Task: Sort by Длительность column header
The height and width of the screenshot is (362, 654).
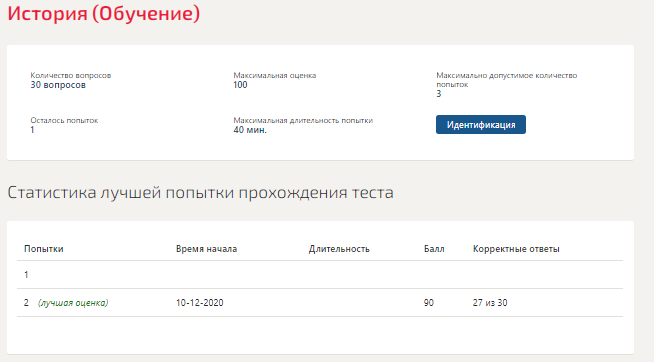Action: coord(339,249)
